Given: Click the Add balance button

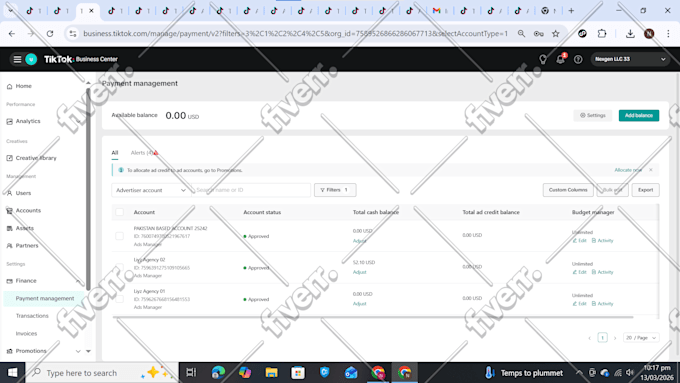Looking at the screenshot, I should [x=639, y=115].
